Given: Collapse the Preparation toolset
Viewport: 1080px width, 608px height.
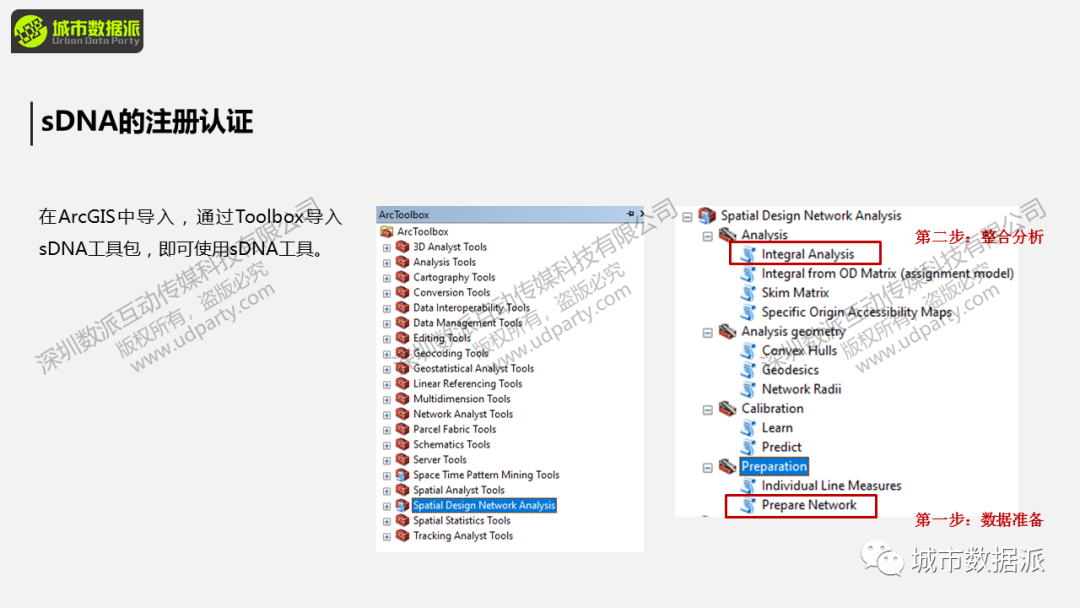Looking at the screenshot, I should tap(707, 468).
